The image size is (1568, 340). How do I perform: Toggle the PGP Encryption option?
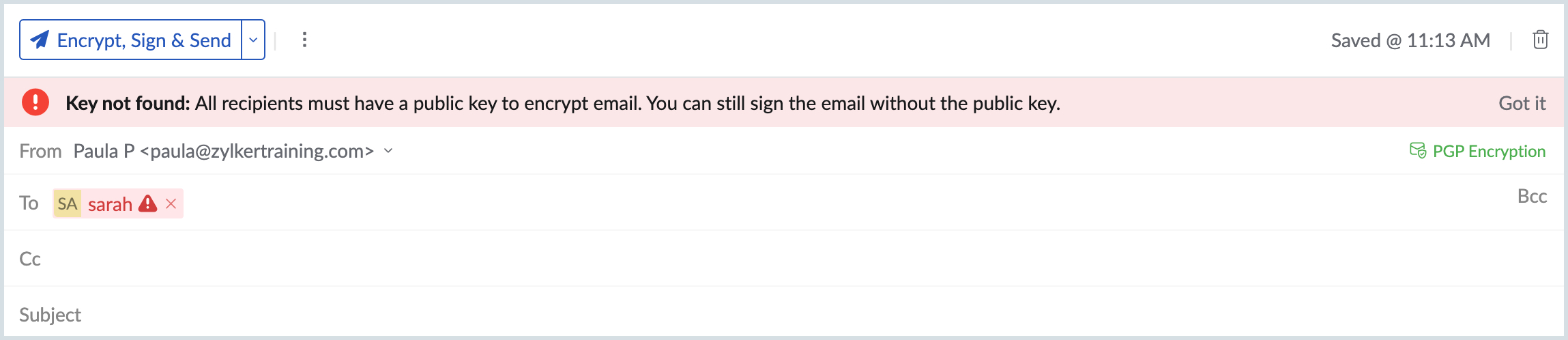(1488, 151)
